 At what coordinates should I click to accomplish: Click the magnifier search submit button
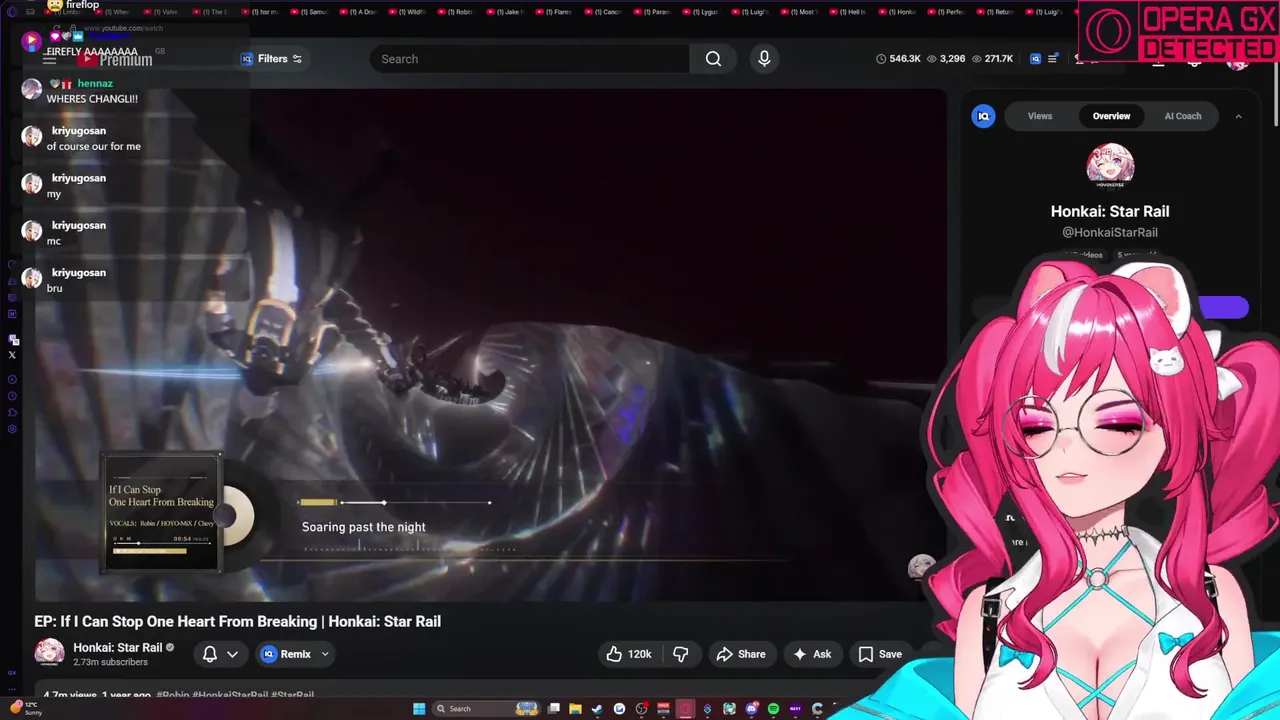pyautogui.click(x=713, y=59)
